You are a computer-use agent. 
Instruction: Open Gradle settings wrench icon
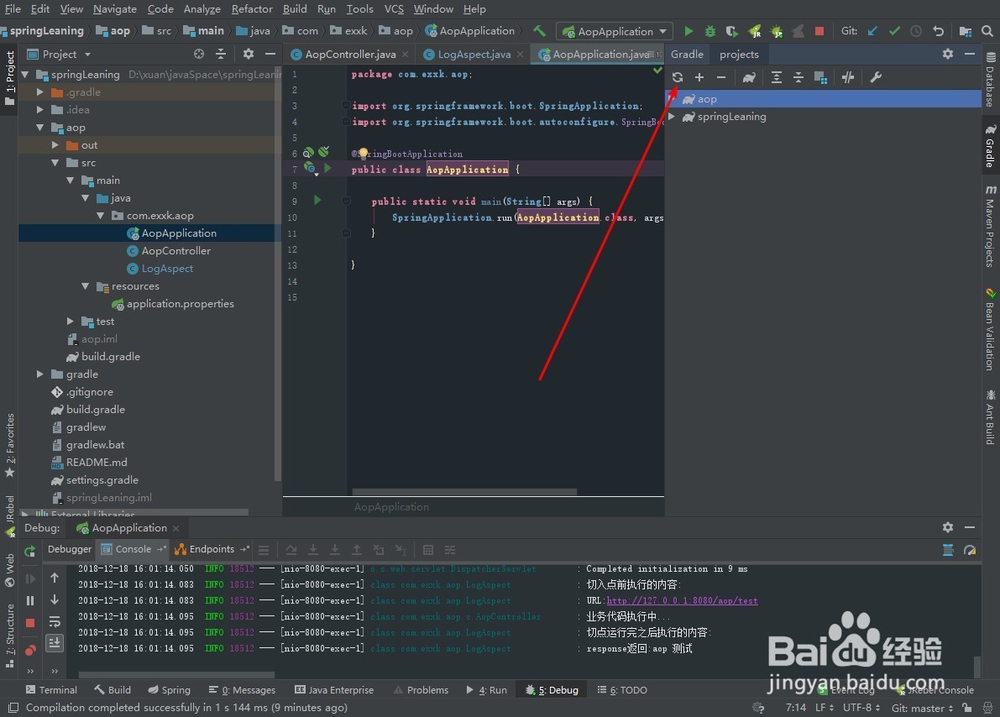click(876, 77)
